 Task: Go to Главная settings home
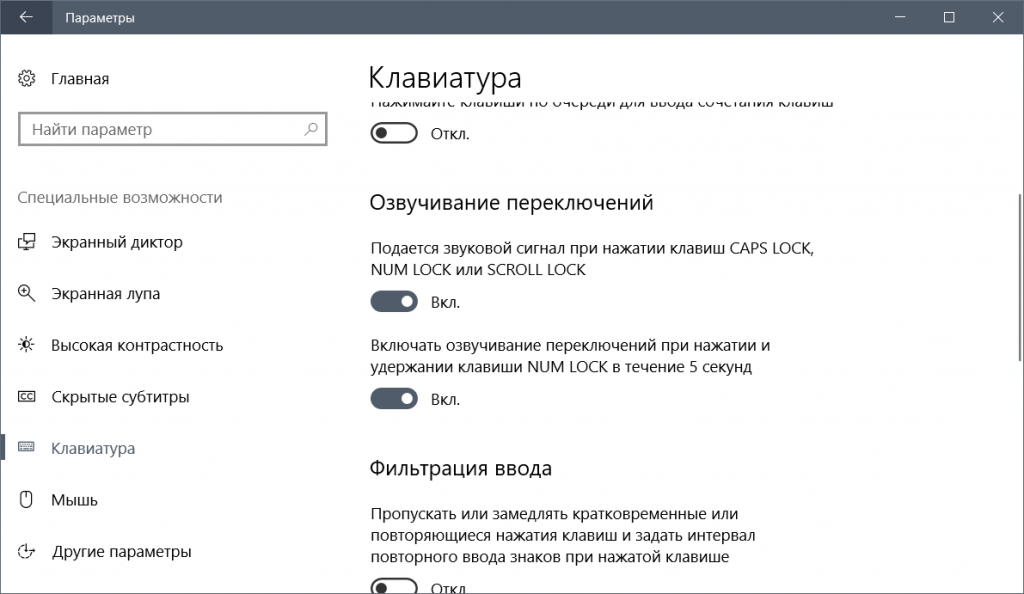point(80,79)
